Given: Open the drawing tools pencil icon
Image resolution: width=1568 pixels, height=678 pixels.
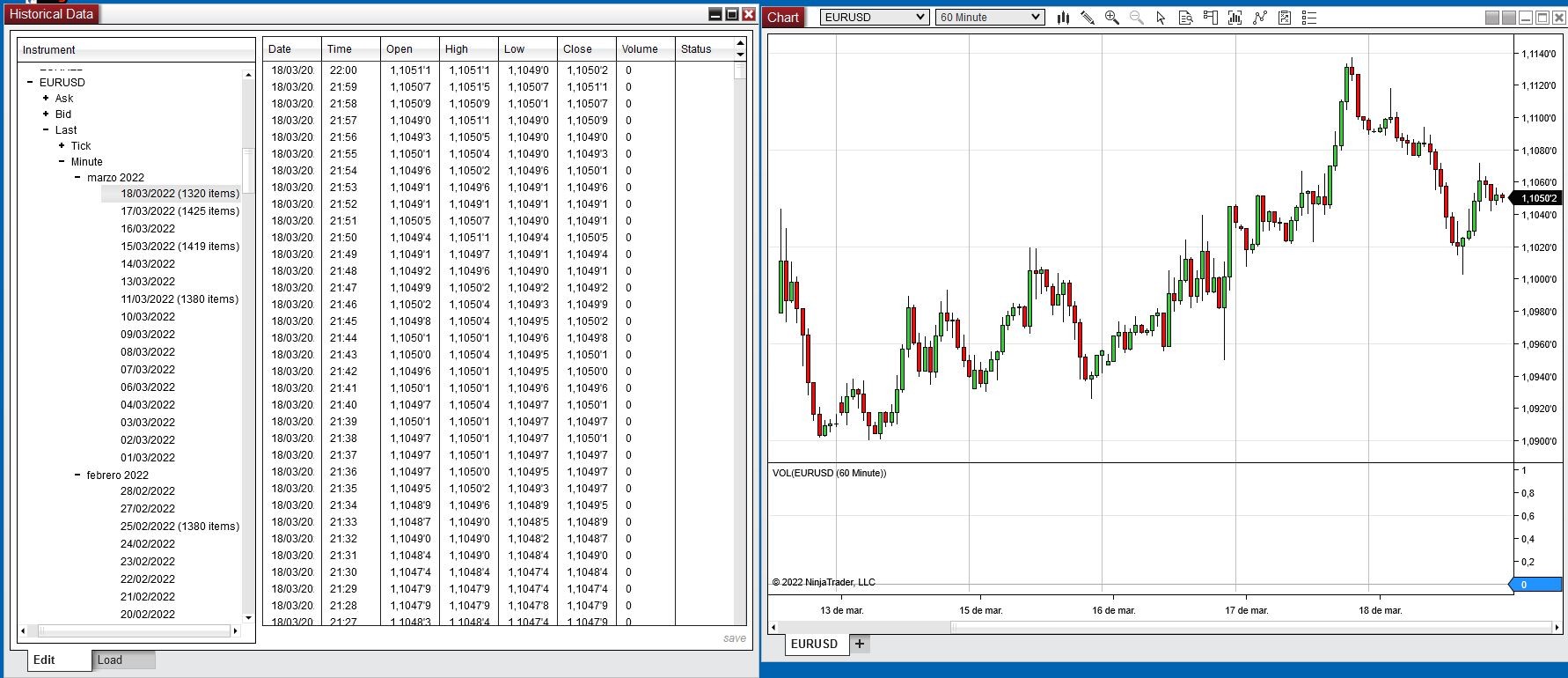Looking at the screenshot, I should click(x=1088, y=18).
